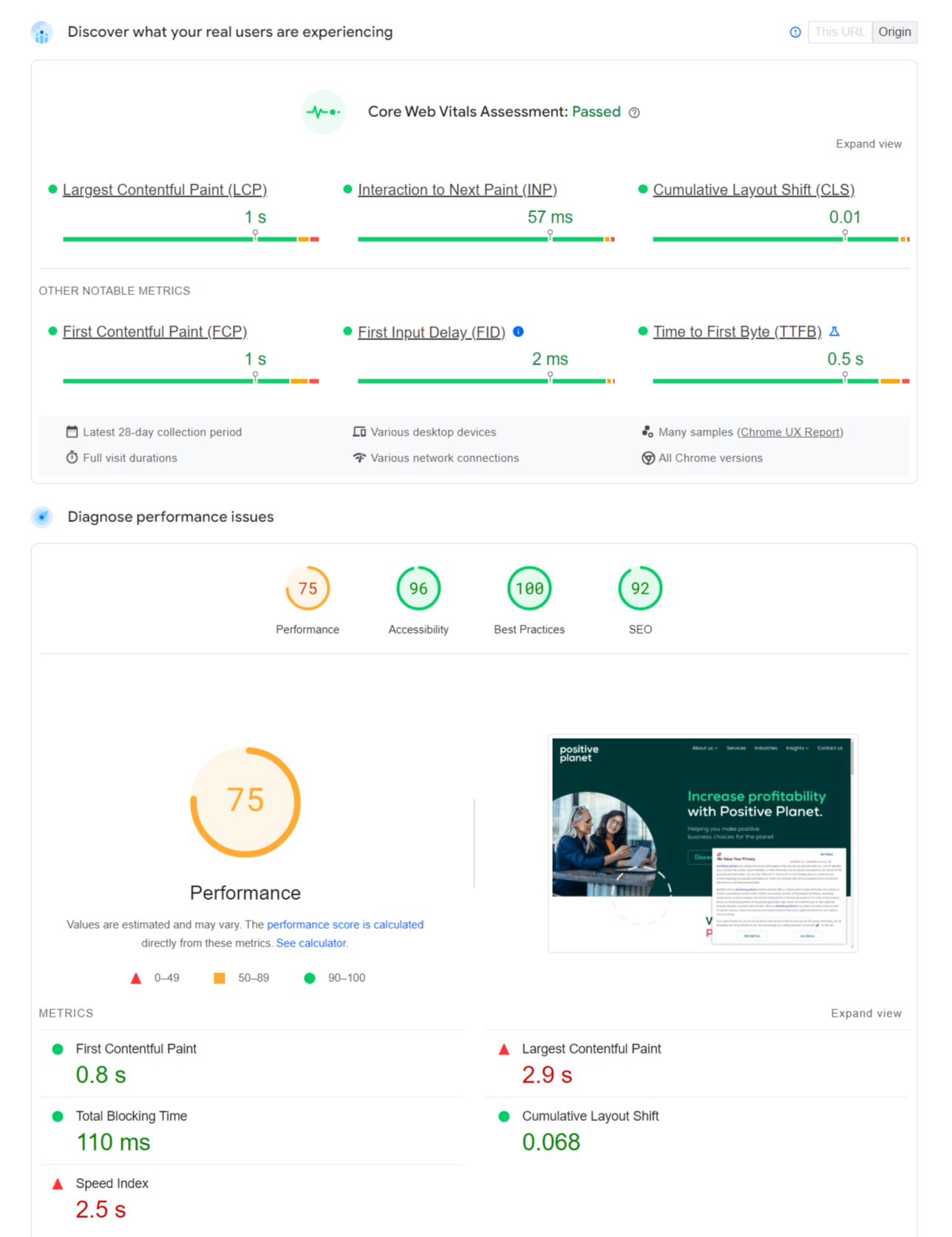Click green dot beside Cumulative Layout Shift metric
Image resolution: width=952 pixels, height=1237 pixels.
504,1116
